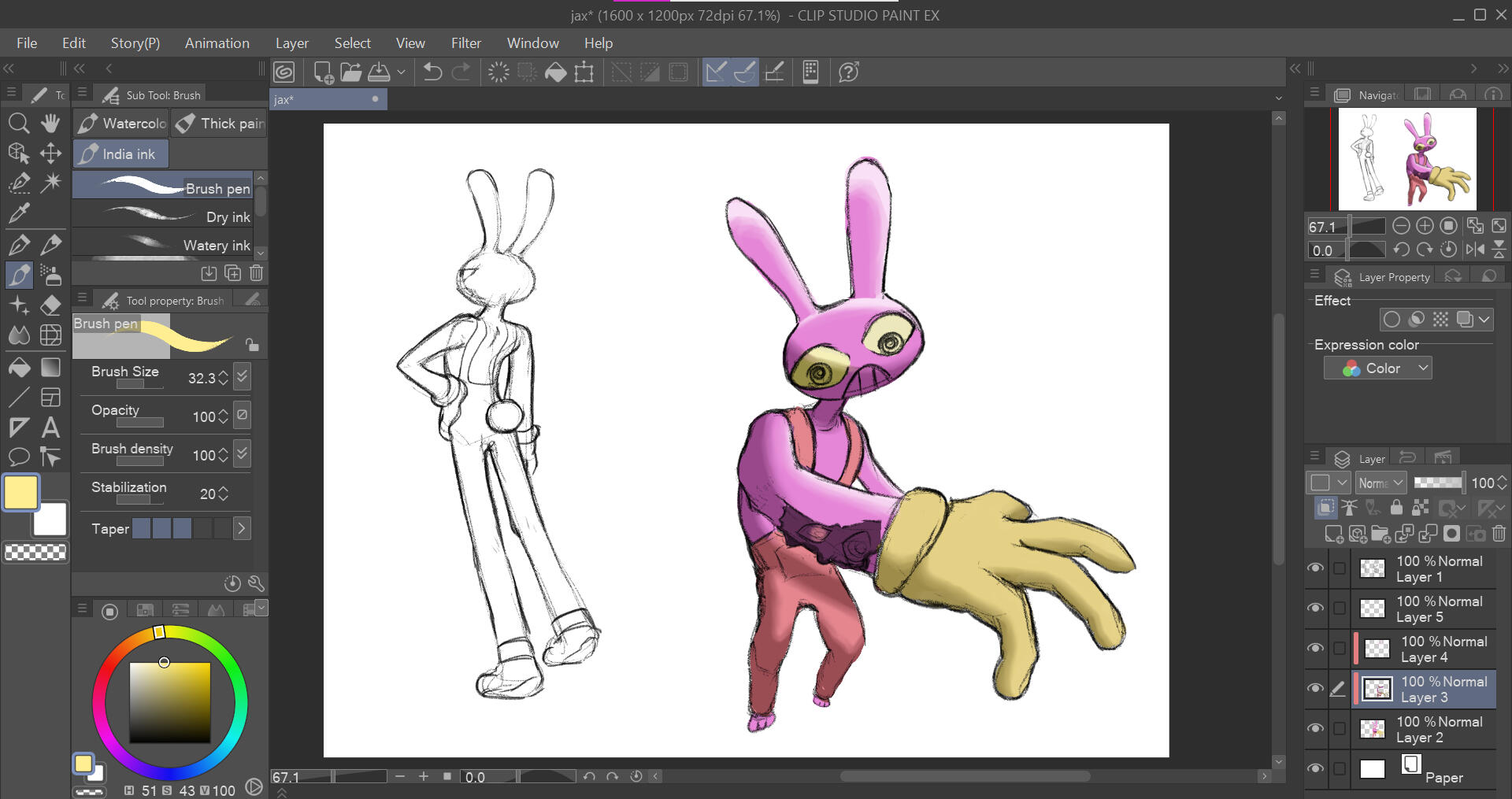
Task: Toggle visibility of Layer 5
Action: [1315, 608]
